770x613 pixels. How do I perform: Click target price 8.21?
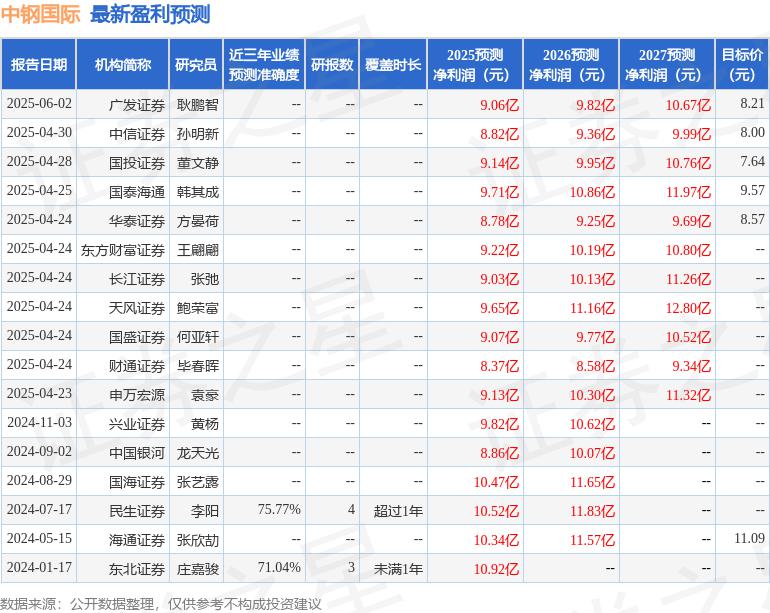tap(752, 104)
